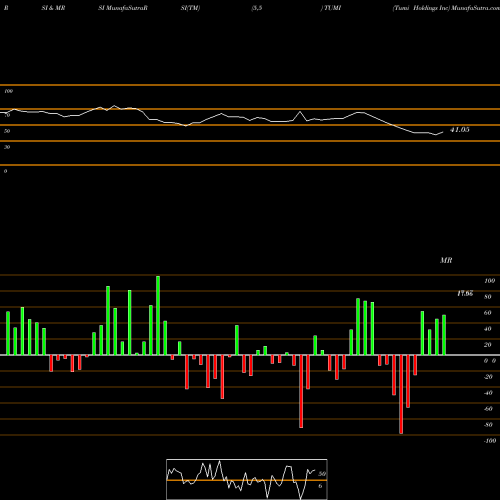Image resolution: width=500 pixels, height=500 pixels.
Task: Click the '(Tumi Holdings Inc) MunafaSutra.com' title
Action: point(446,8)
